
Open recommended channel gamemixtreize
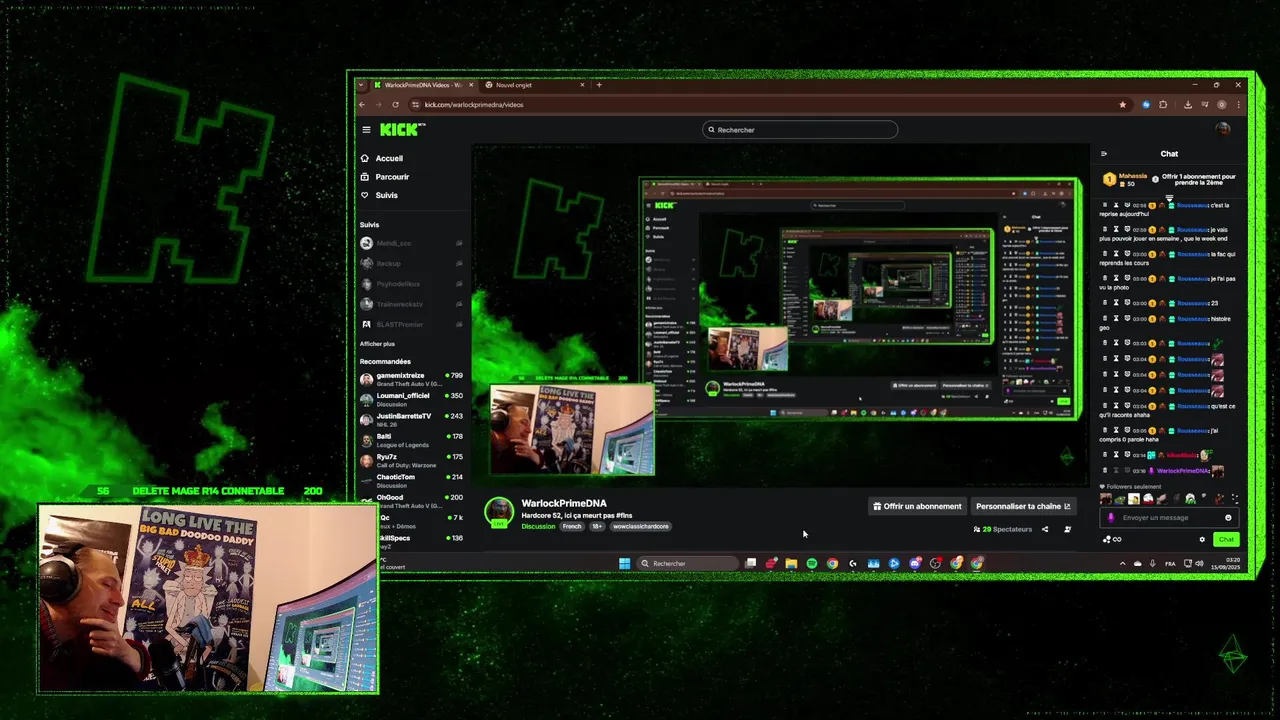pos(412,379)
